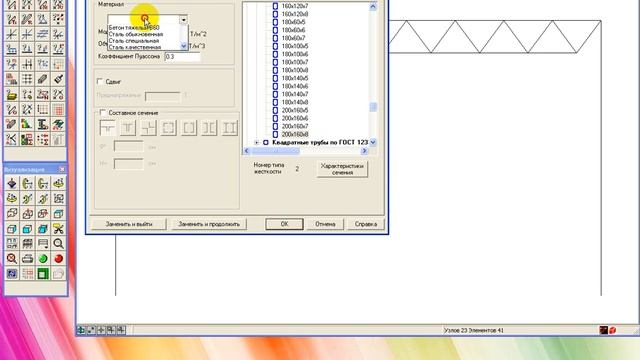Select the paintbrush icon in the upper tool palette

(58, 79)
